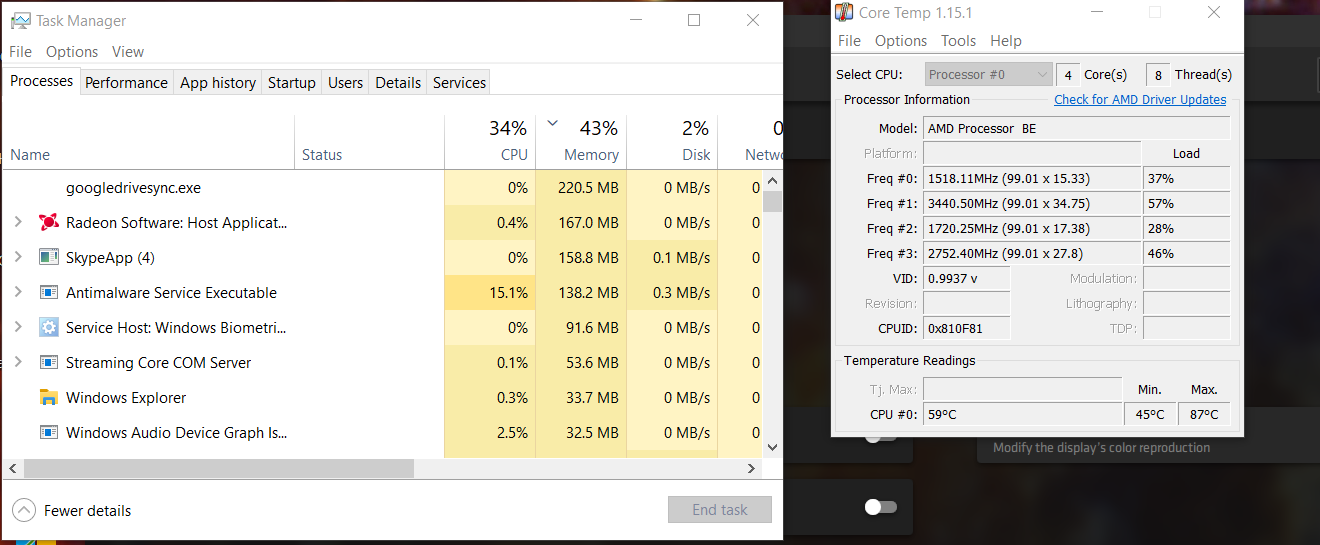Screen dimensions: 1320x545
Task: Switch to the Performance tab
Action: tap(126, 83)
